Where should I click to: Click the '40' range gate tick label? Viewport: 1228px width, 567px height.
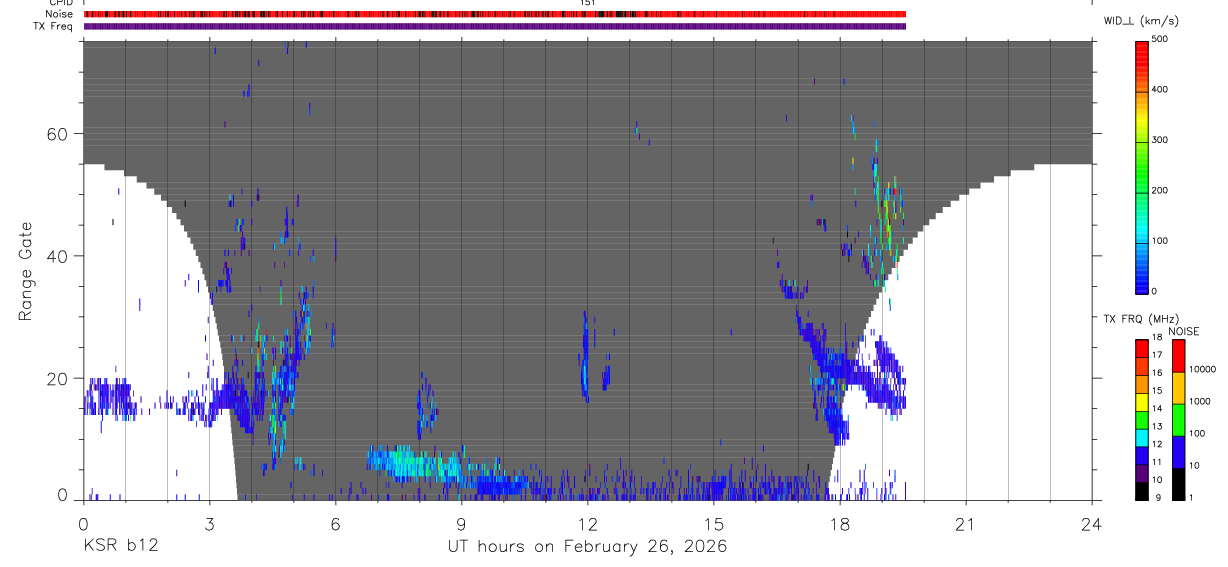[59, 256]
